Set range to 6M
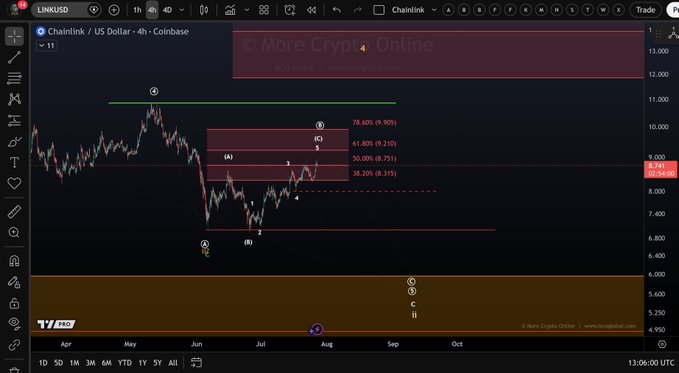679x373 pixels. click(107, 363)
